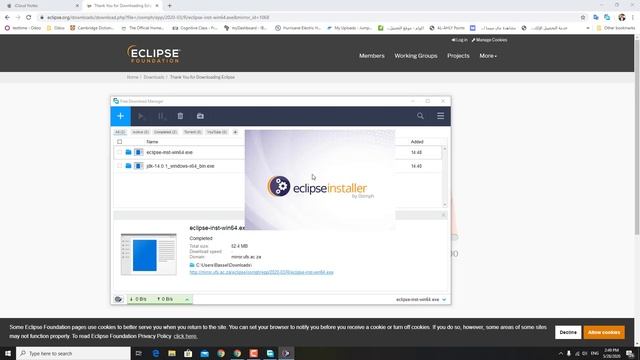This screenshot has width=640, height=360.
Task: Bookmark this page with the star icon
Action: click(583, 18)
